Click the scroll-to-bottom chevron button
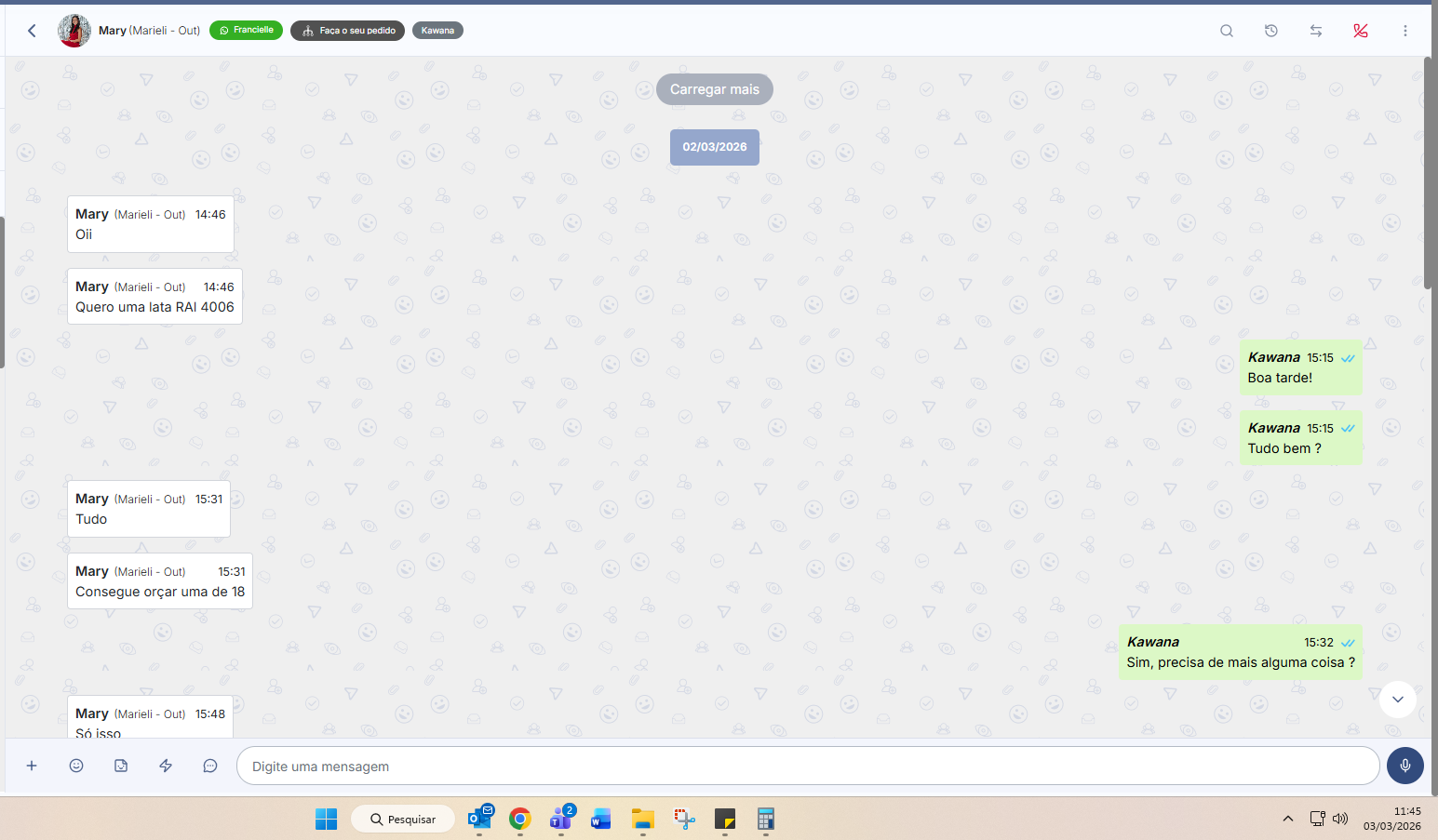The image size is (1438, 840). 1398,700
